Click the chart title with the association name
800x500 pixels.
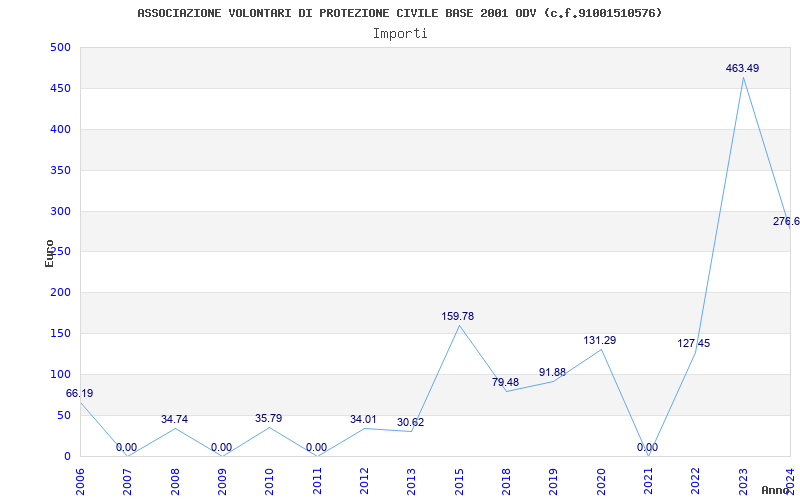tap(400, 13)
